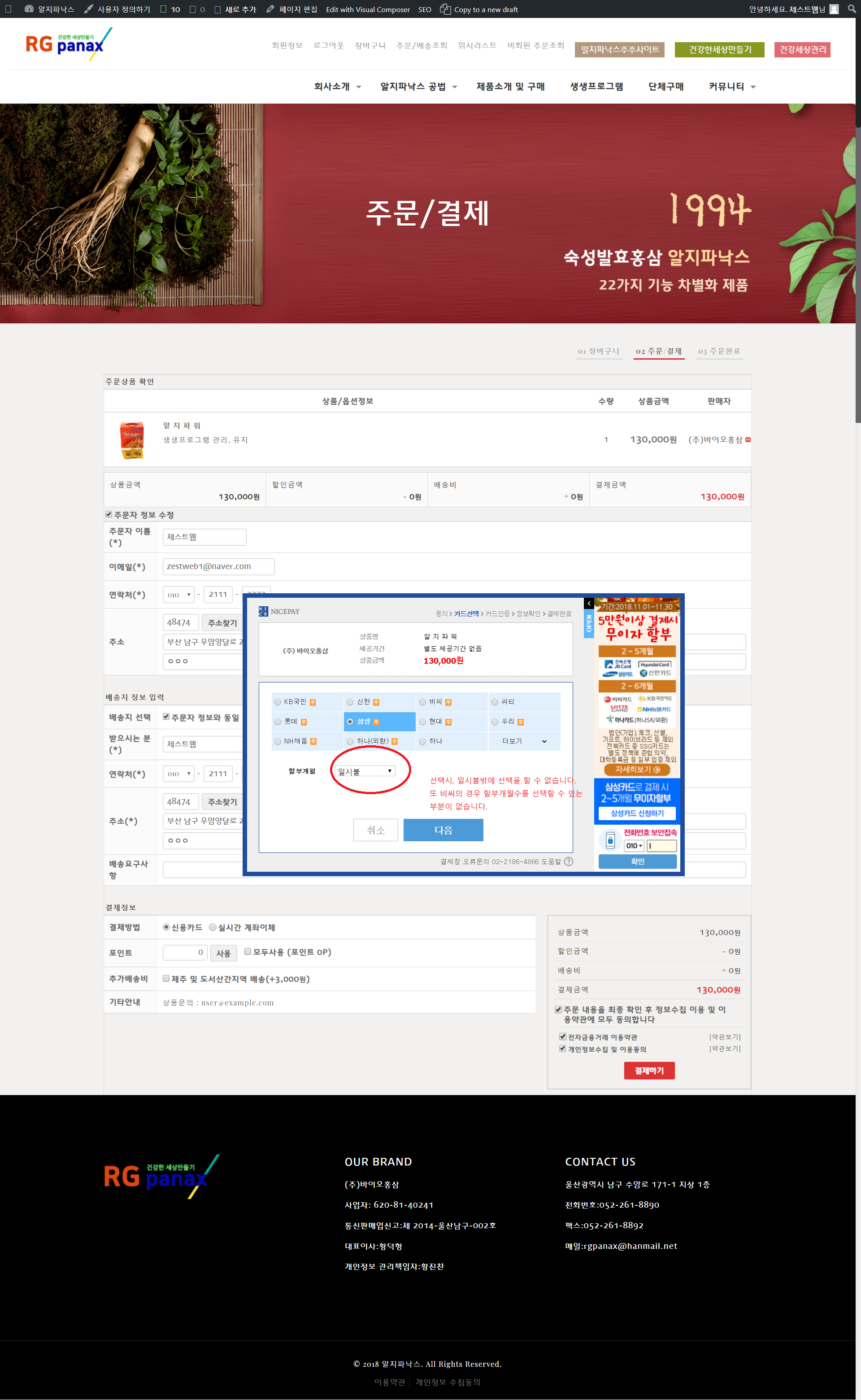
Task: Click the Copy to a new draft icon
Action: (x=445, y=9)
